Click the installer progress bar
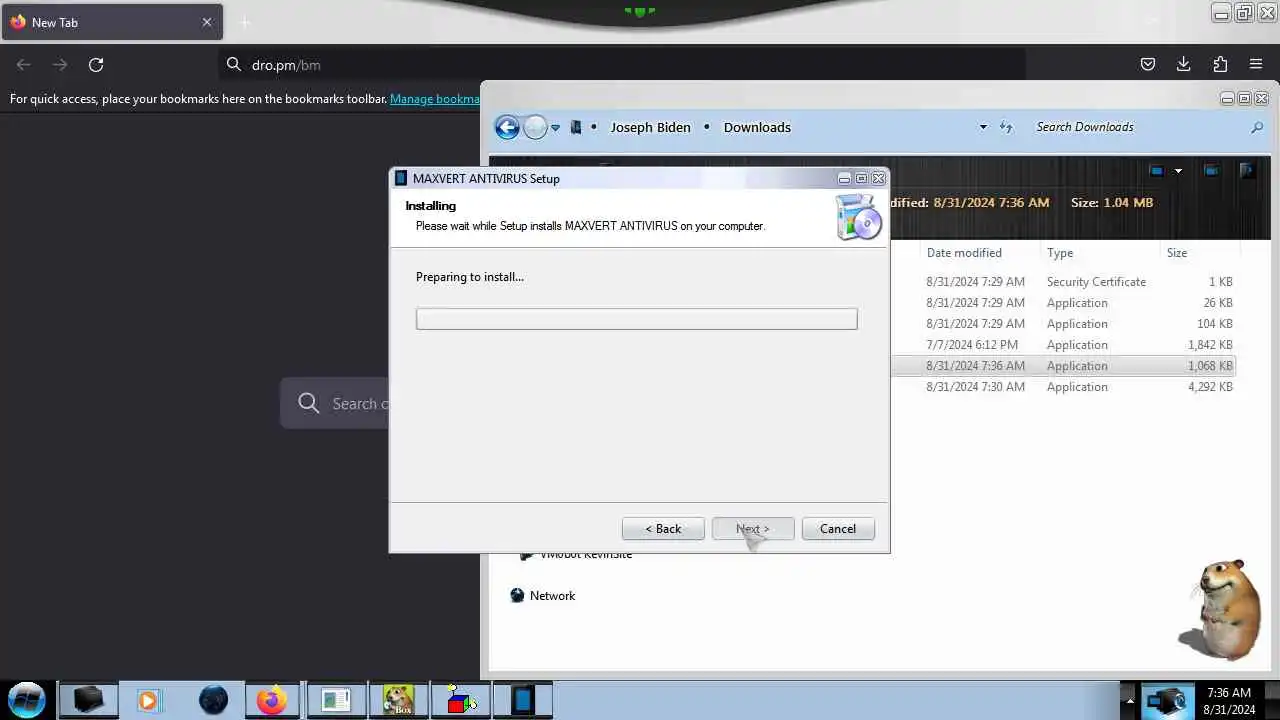This screenshot has height=720, width=1280. coord(637,319)
